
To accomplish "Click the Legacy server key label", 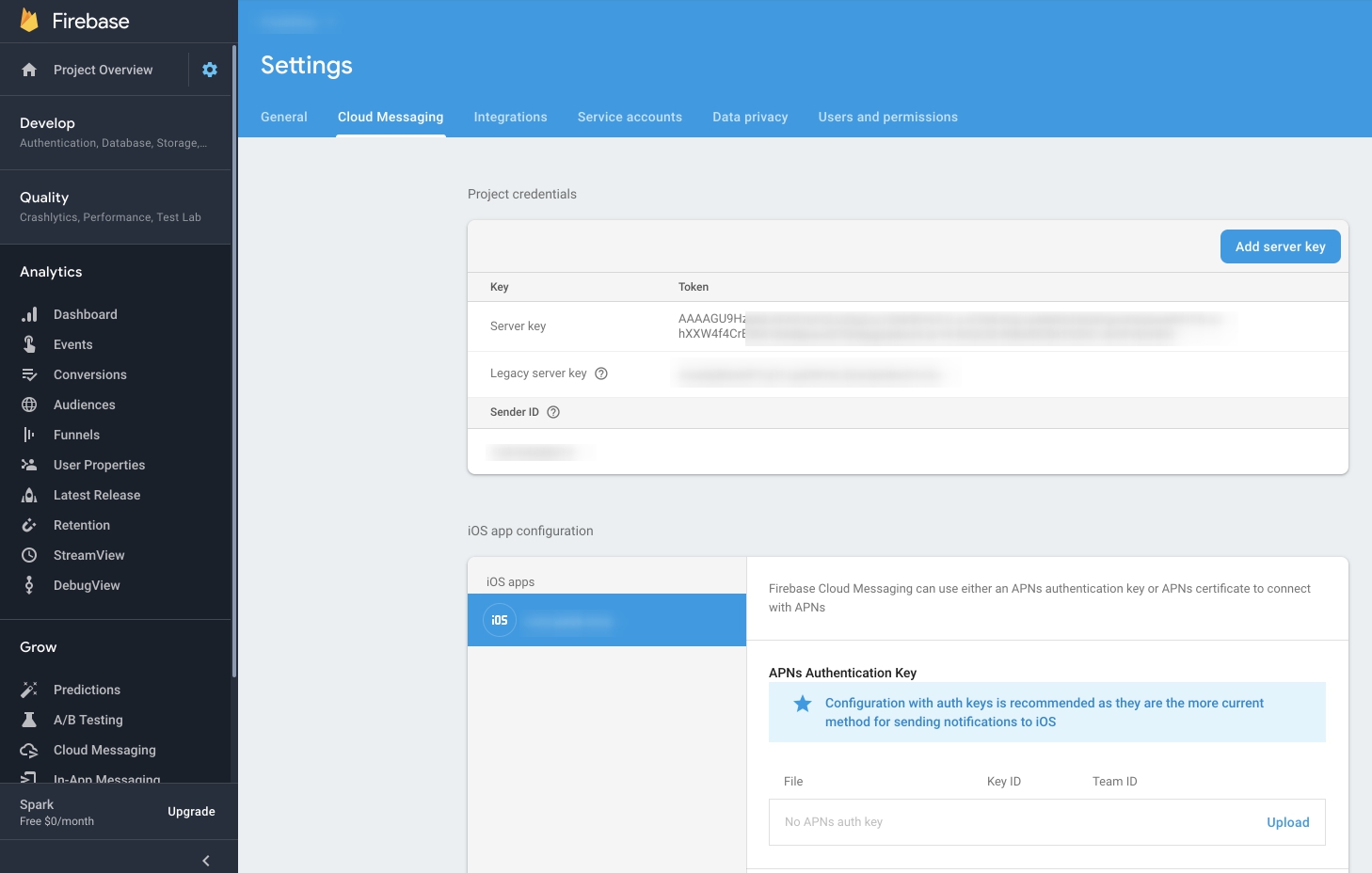I will (538, 373).
